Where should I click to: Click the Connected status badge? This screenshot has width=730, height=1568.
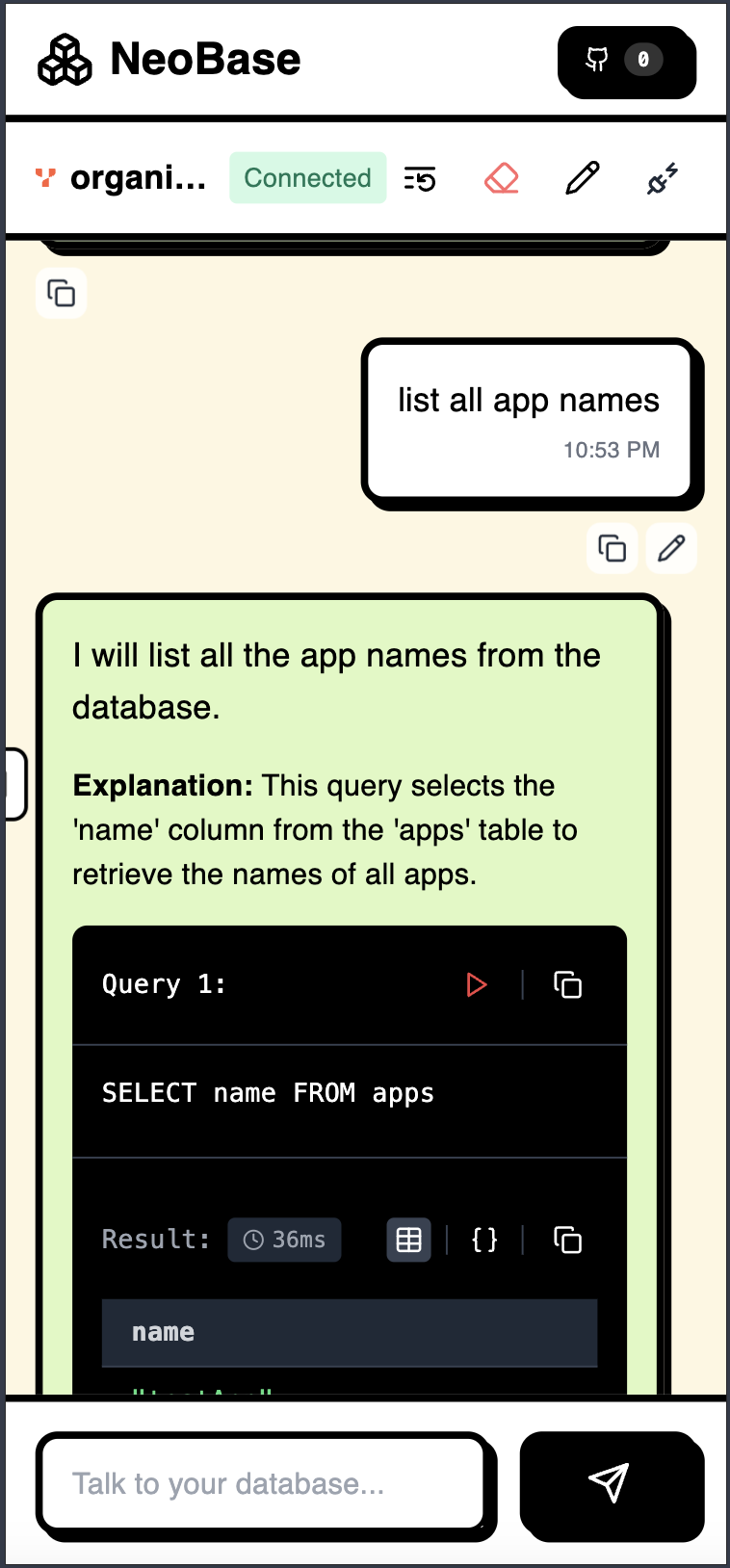tap(307, 177)
